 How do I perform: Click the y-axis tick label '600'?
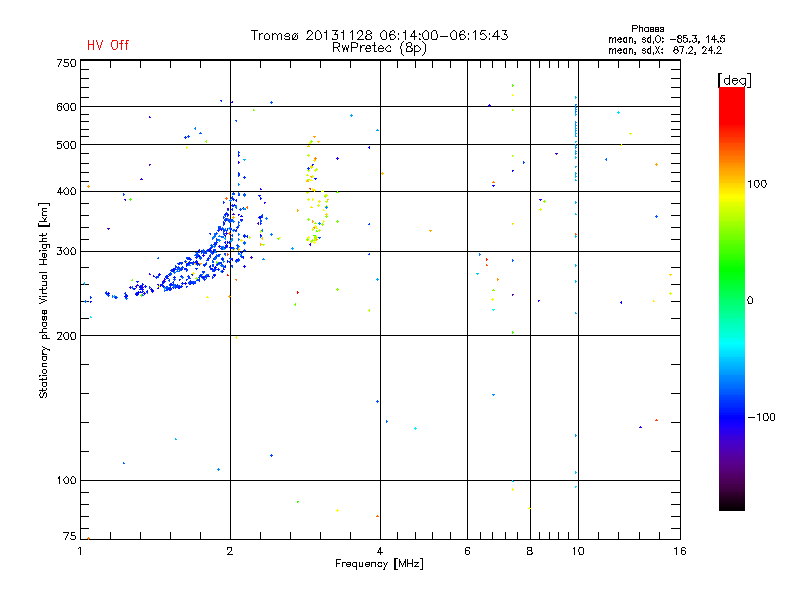click(x=66, y=107)
